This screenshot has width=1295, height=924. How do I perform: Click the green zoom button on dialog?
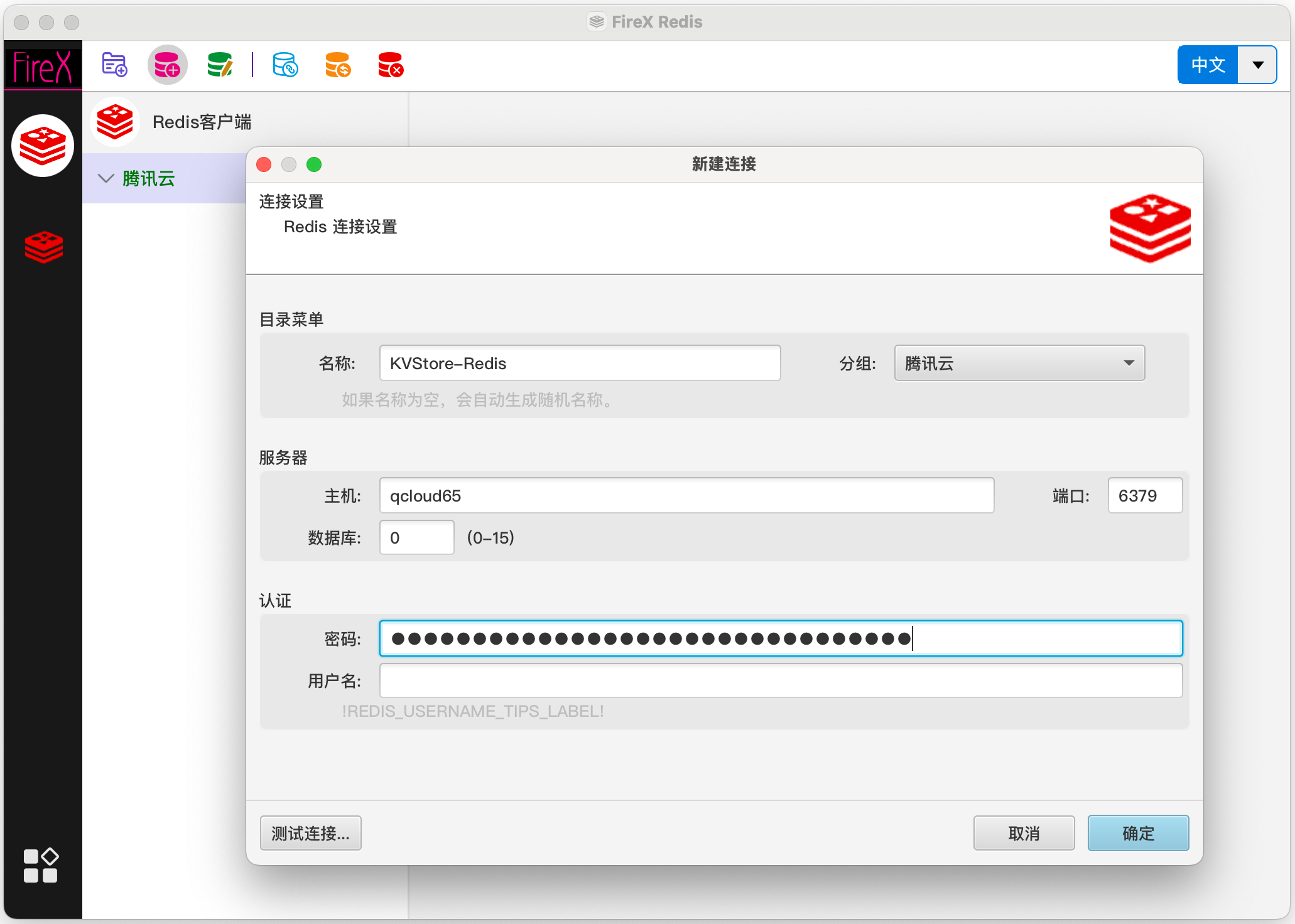pos(314,164)
